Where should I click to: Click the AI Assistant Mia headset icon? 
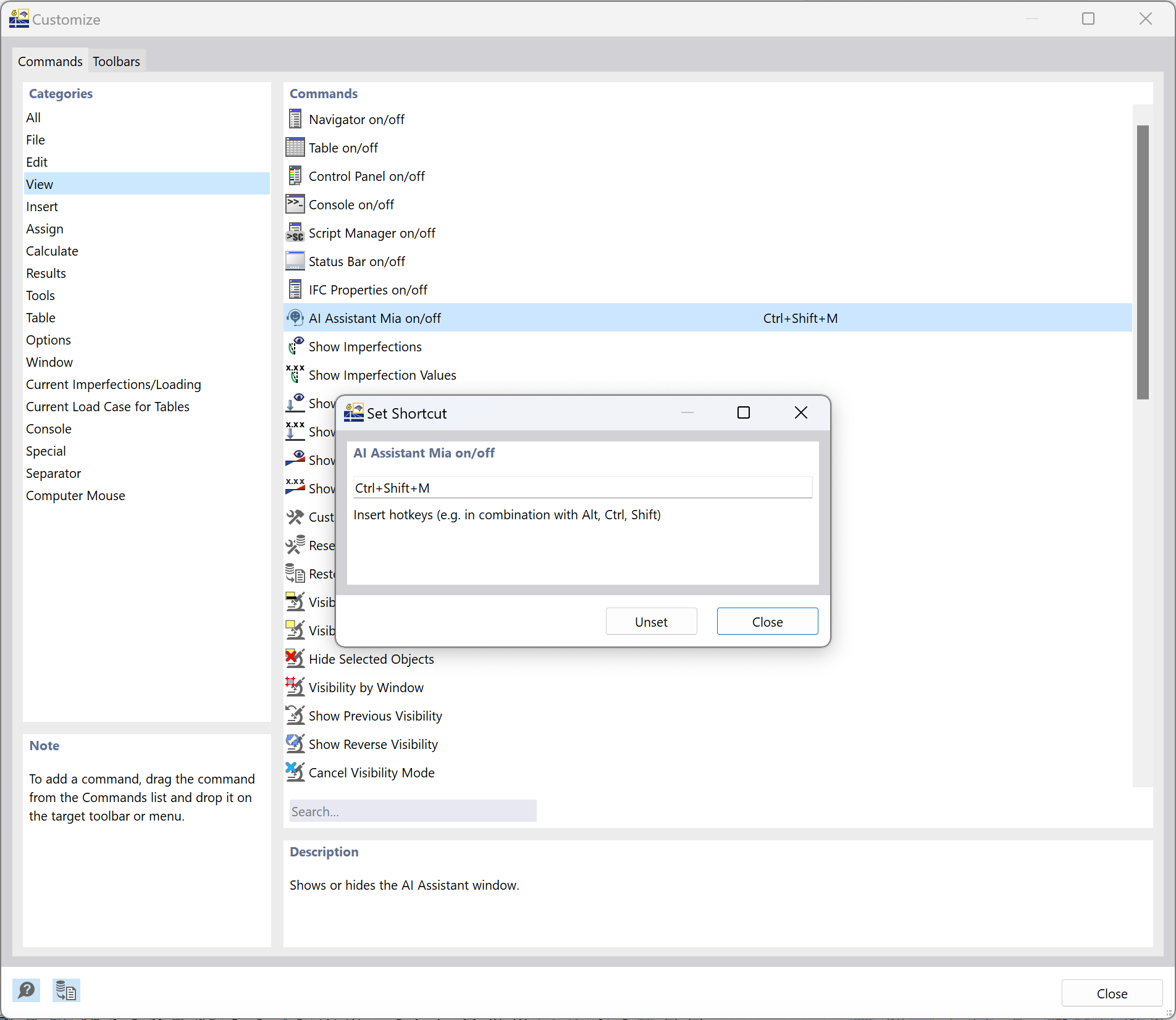coord(295,317)
